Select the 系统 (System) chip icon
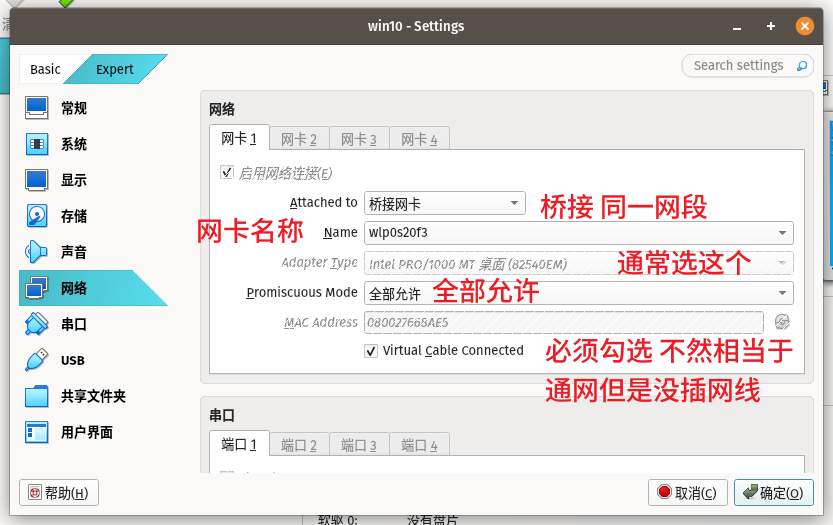The width and height of the screenshot is (833, 525). (37, 144)
